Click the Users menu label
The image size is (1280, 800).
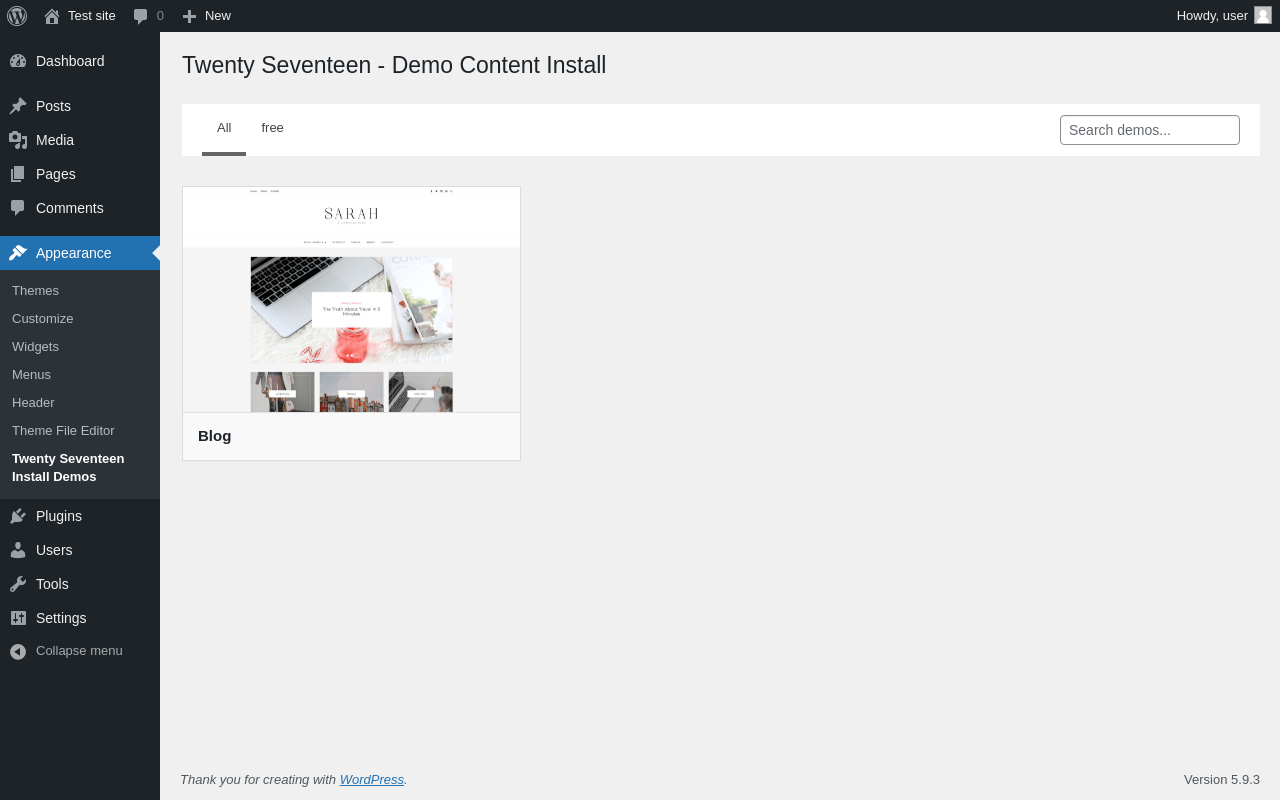pyautogui.click(x=54, y=550)
